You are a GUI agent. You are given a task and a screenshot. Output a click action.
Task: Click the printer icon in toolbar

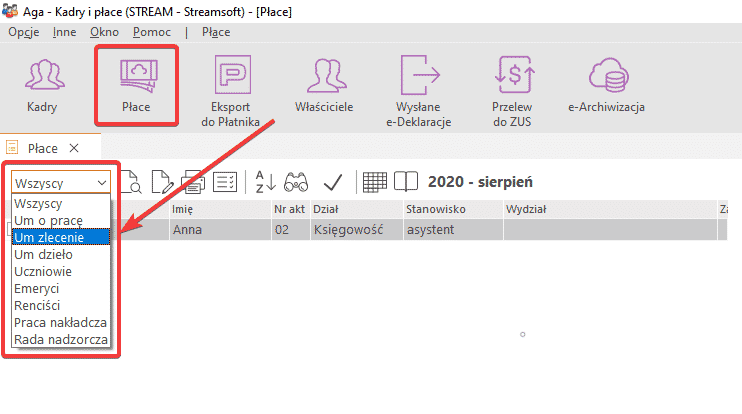(x=193, y=182)
